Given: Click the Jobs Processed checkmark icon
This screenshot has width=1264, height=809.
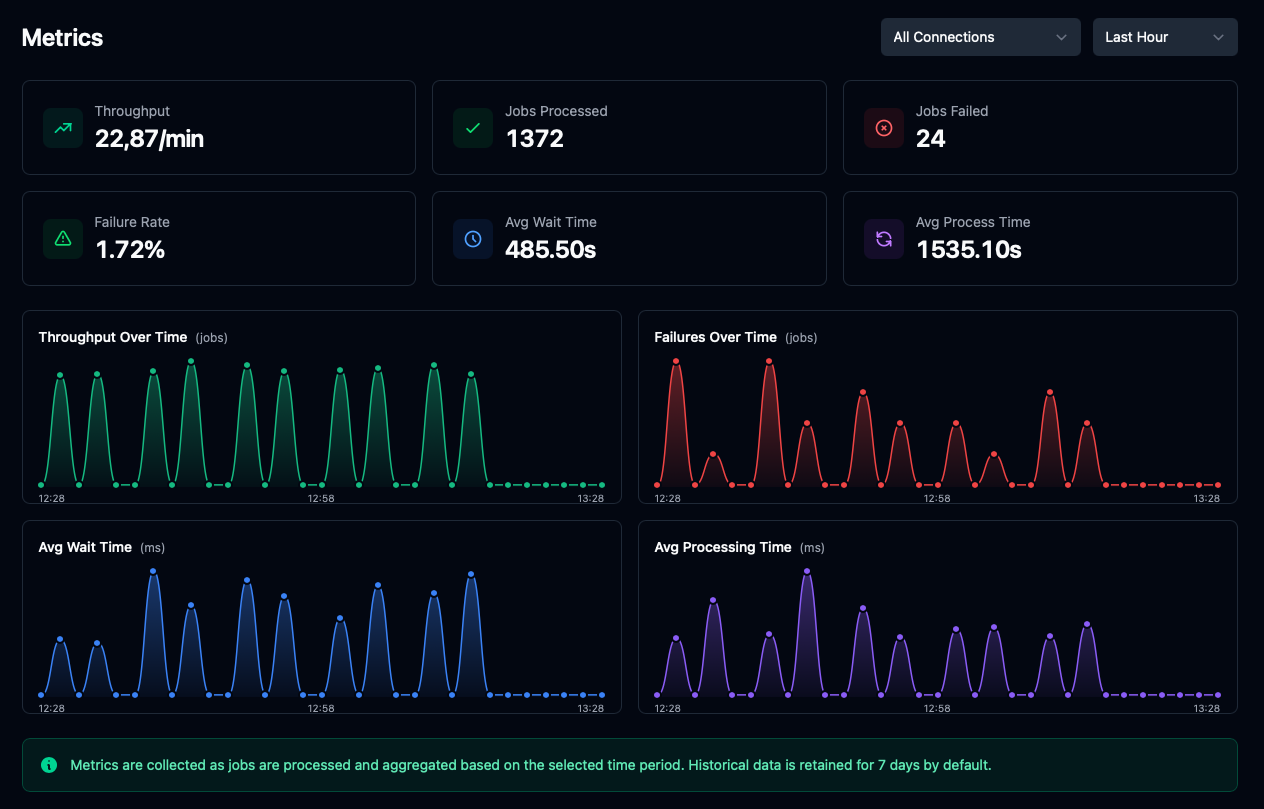Looking at the screenshot, I should click(472, 128).
